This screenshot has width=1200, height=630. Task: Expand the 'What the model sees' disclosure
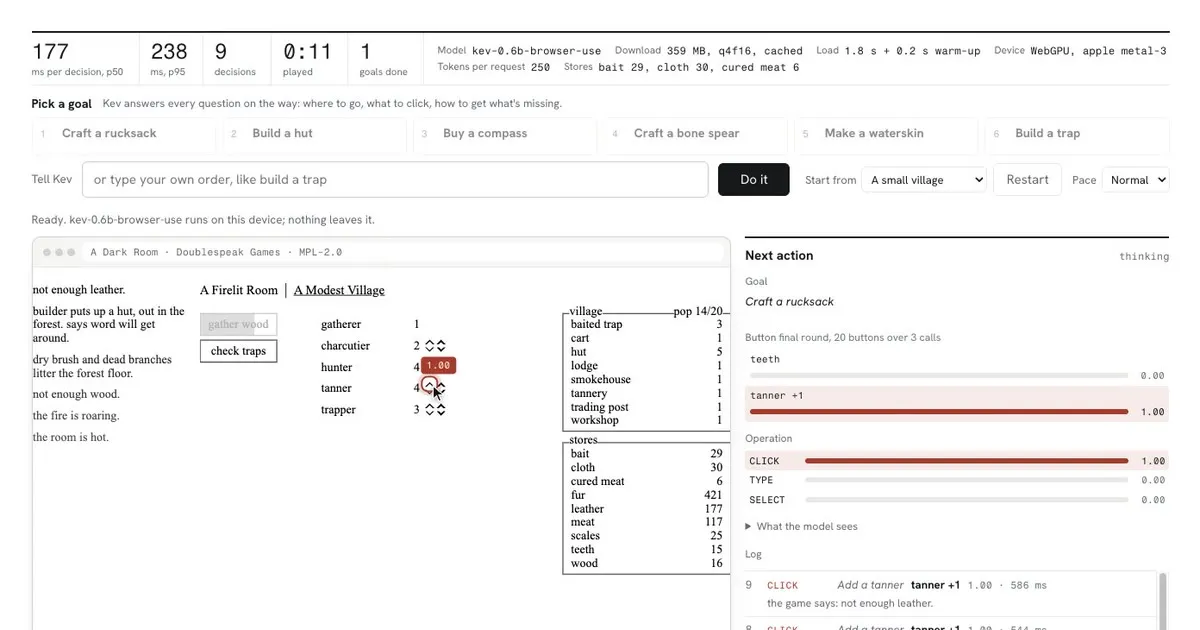[x=801, y=526]
